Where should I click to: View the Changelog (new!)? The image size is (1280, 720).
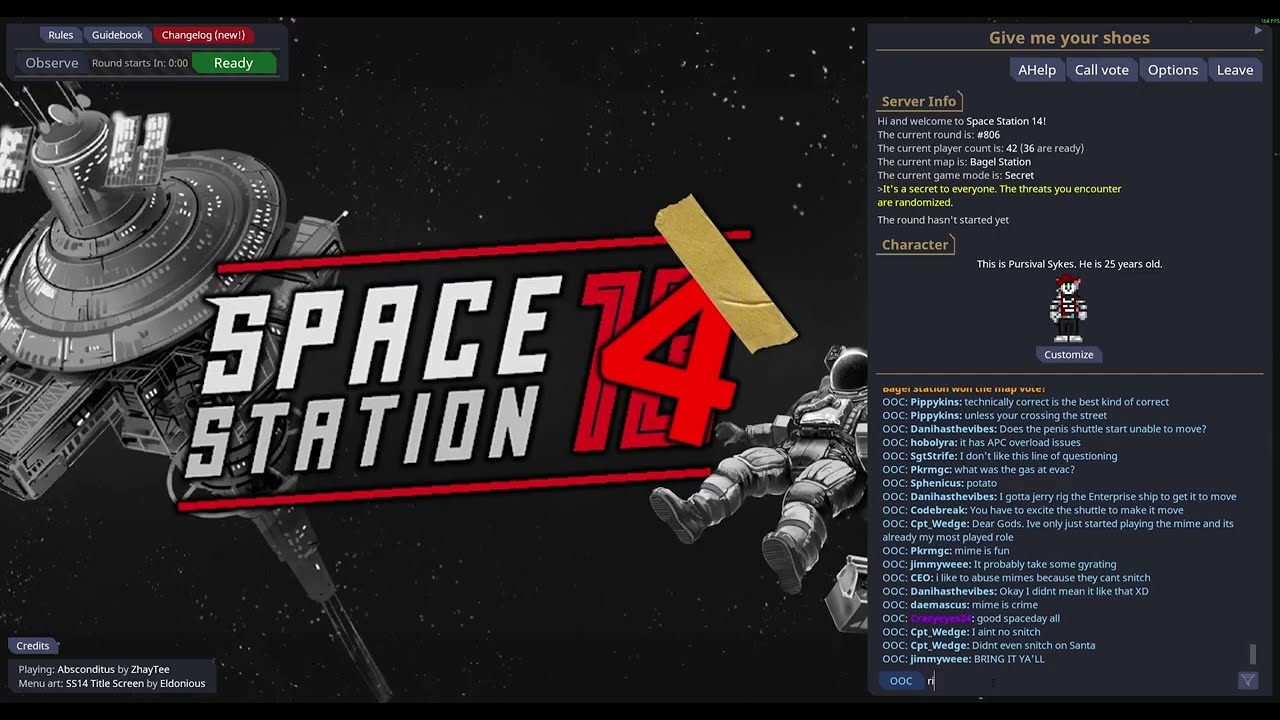point(203,35)
